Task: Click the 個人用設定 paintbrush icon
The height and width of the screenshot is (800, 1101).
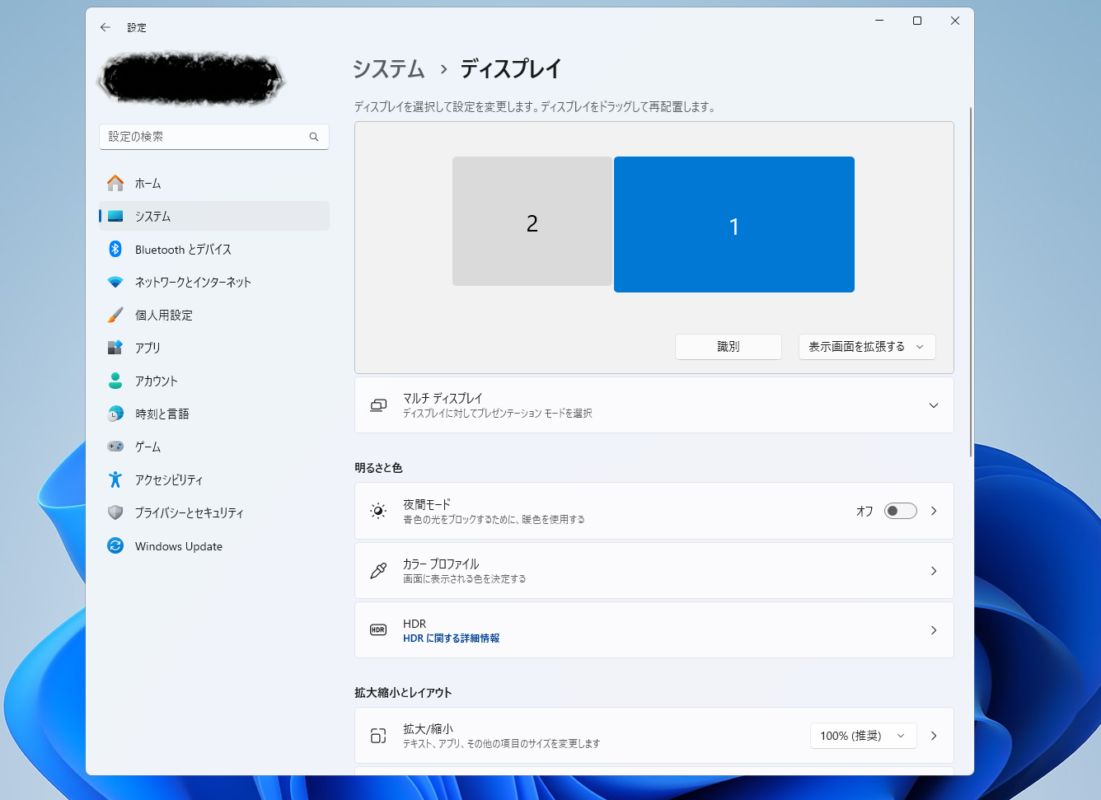Action: pyautogui.click(x=115, y=315)
